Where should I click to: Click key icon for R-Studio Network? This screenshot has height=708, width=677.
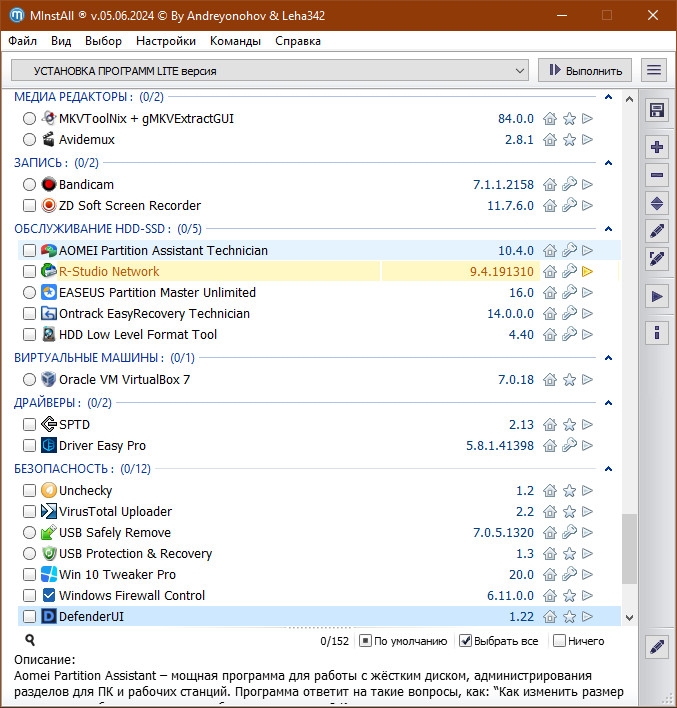pos(569,271)
